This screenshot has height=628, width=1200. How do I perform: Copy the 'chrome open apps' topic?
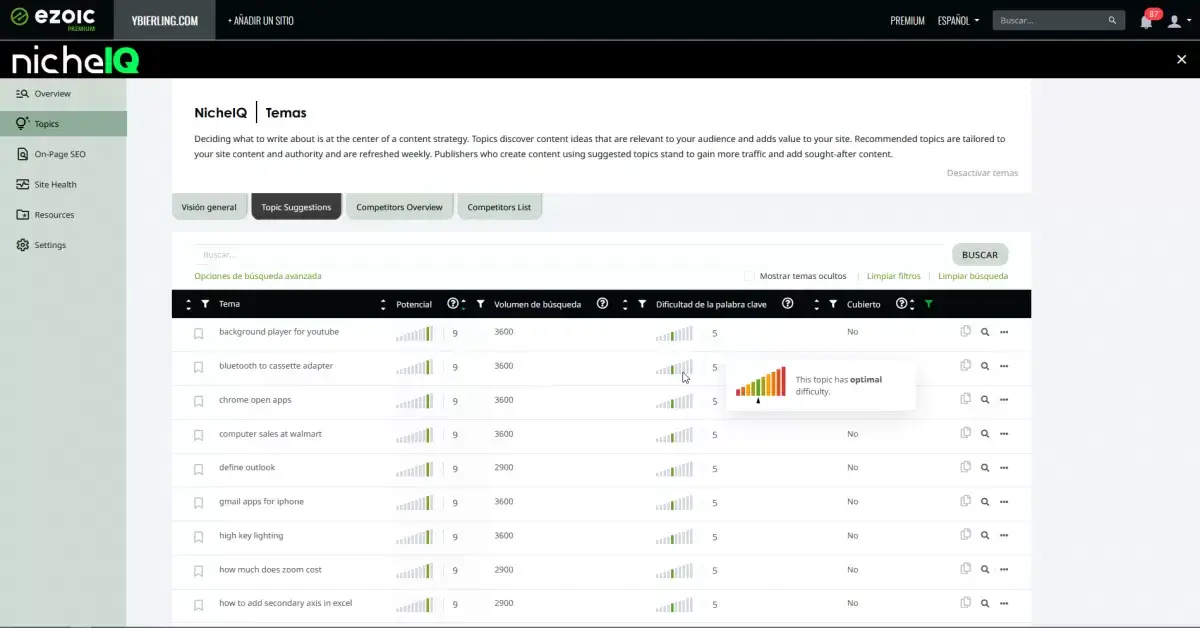(965, 400)
